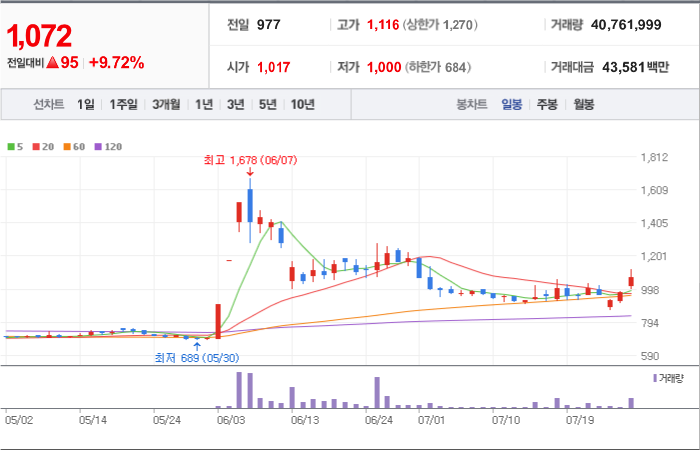Click the 봉차트 label
The height and width of the screenshot is (450, 700).
[471, 105]
